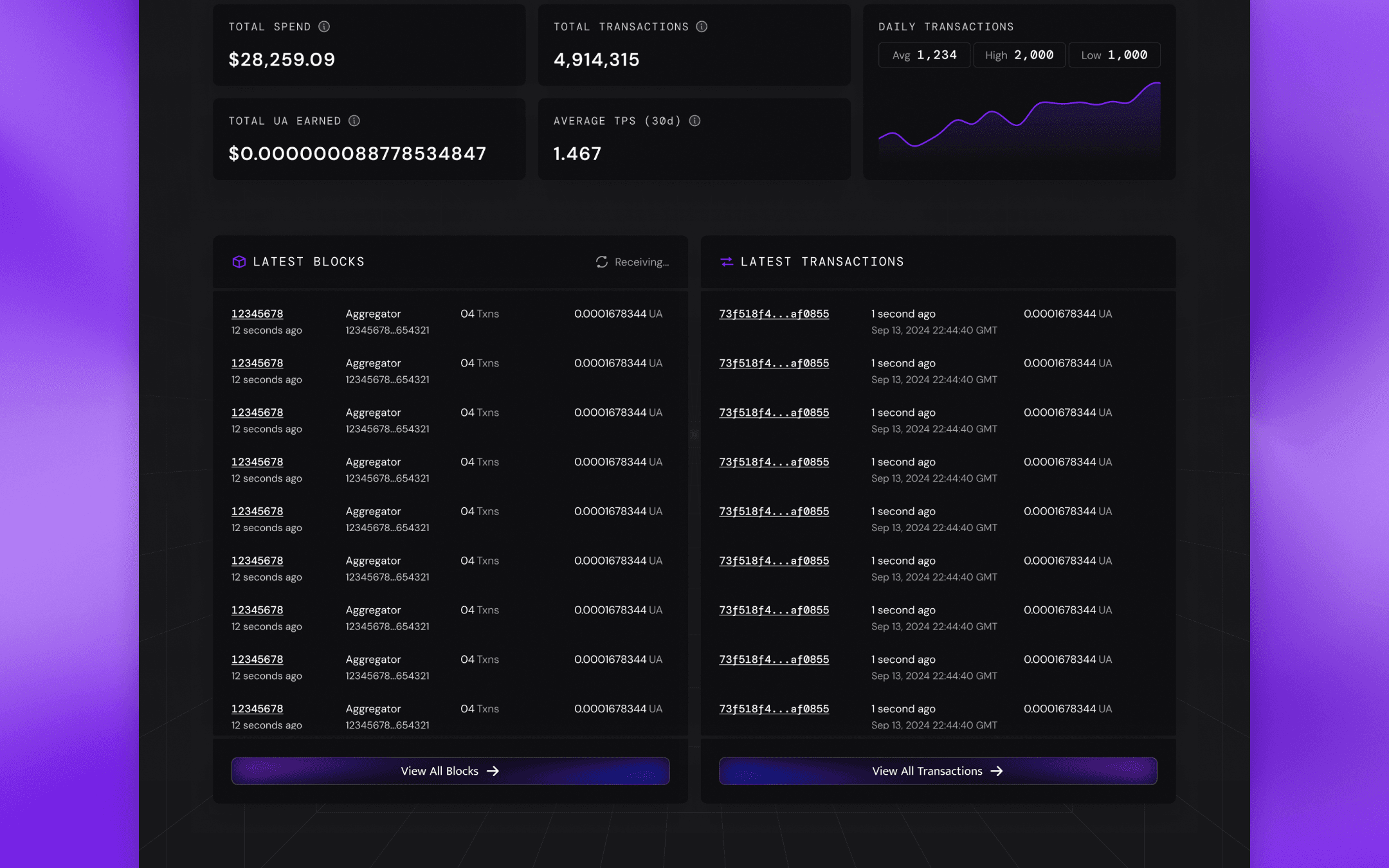The height and width of the screenshot is (868, 1389).
Task: Click the TOTAL UA EARNED label
Action: tap(285, 121)
